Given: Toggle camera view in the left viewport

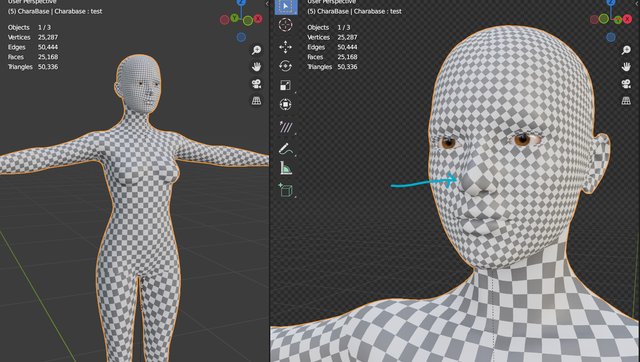Looking at the screenshot, I should [x=256, y=84].
